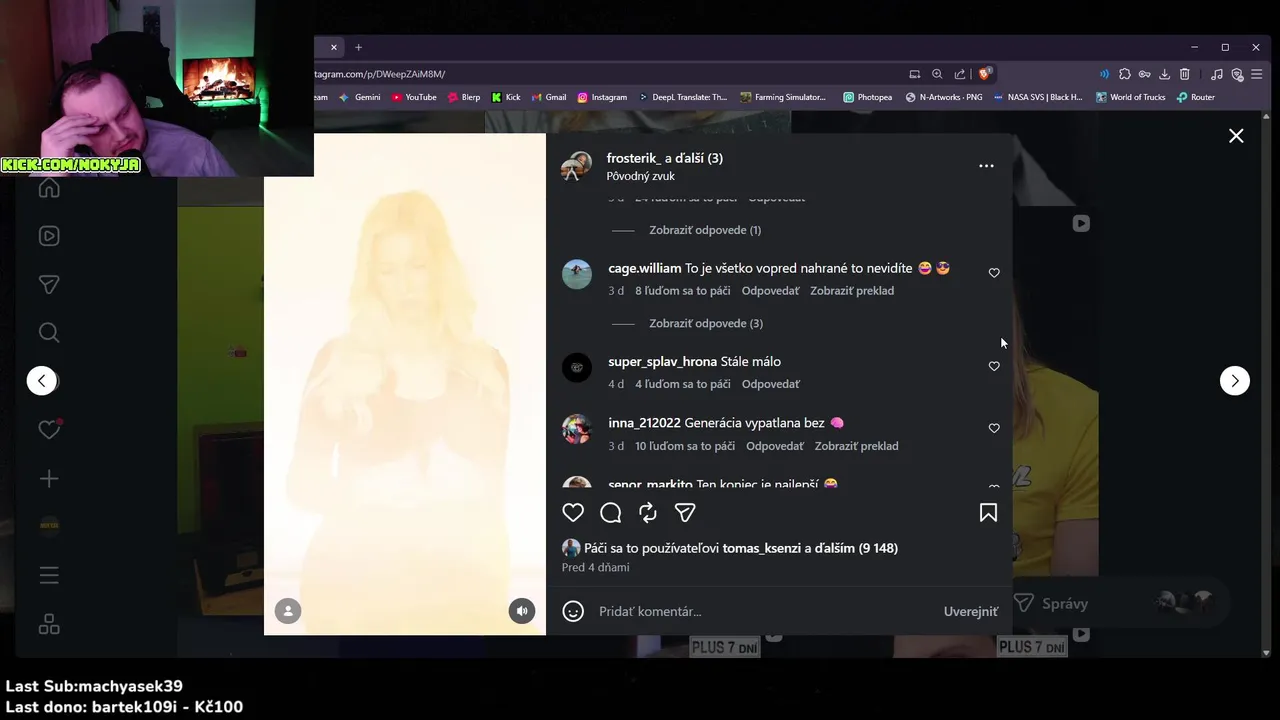Like inna_212022's comment
Screen dimensions: 1280x720
994,428
